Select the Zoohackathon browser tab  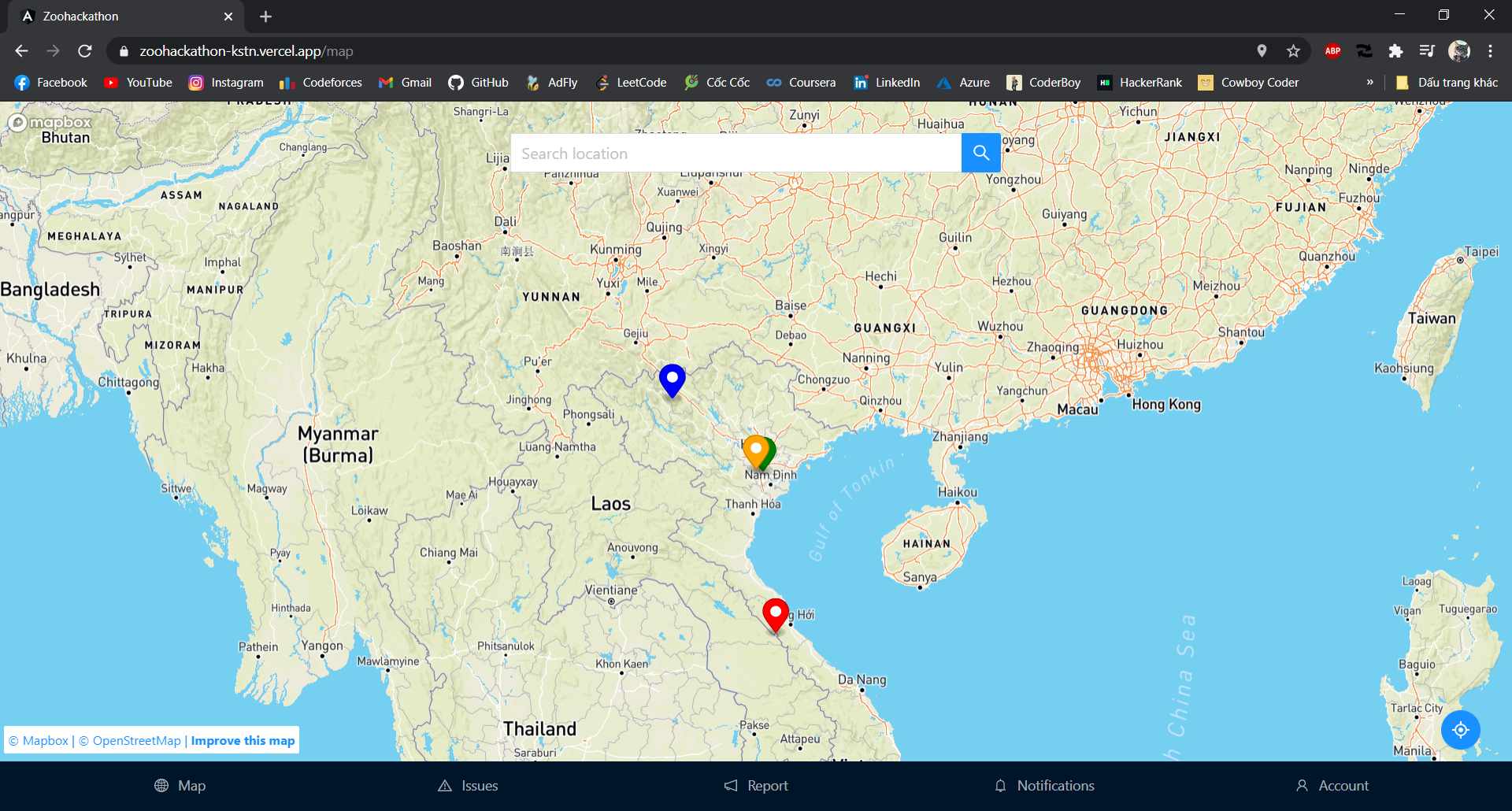click(126, 17)
